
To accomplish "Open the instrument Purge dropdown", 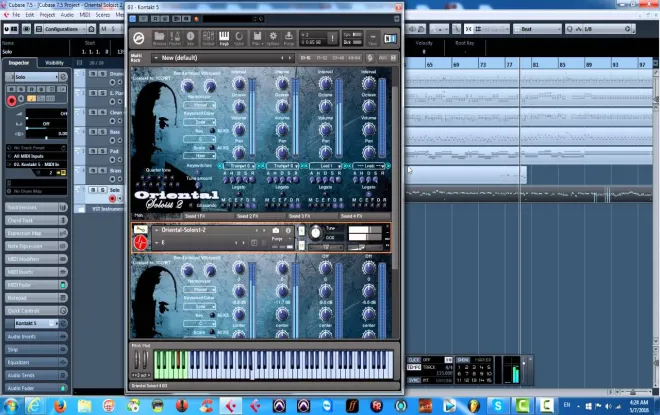I will [x=282, y=239].
